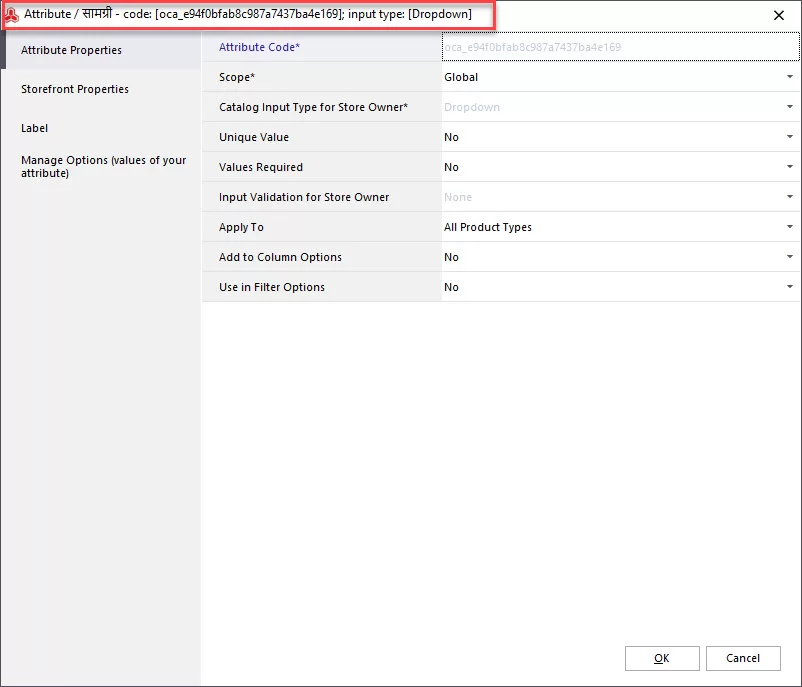Expand Add to Column Options dropdown

[790, 257]
